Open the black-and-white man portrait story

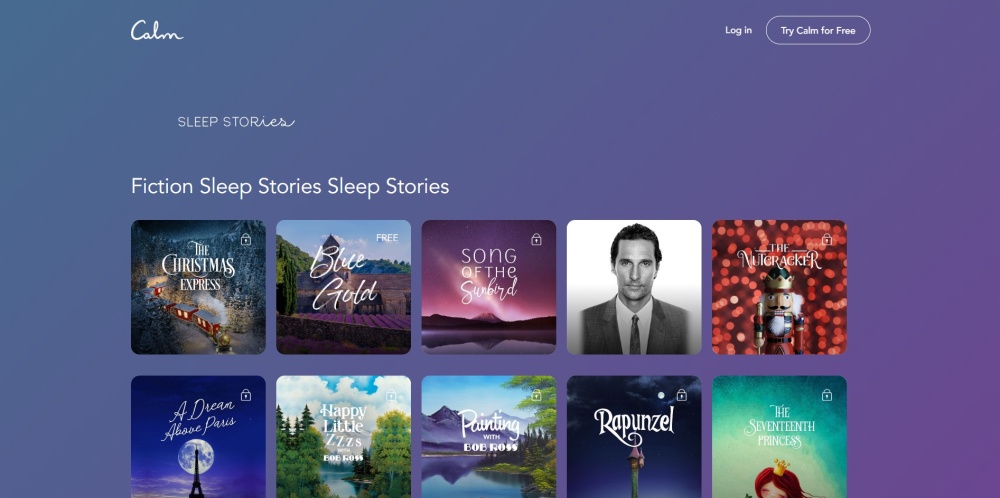point(634,287)
